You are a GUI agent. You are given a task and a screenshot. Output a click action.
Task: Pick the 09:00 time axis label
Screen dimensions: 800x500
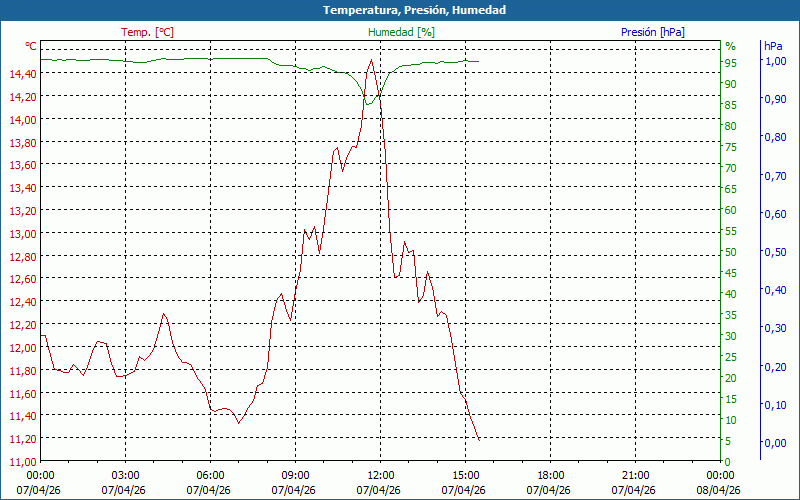pyautogui.click(x=295, y=475)
